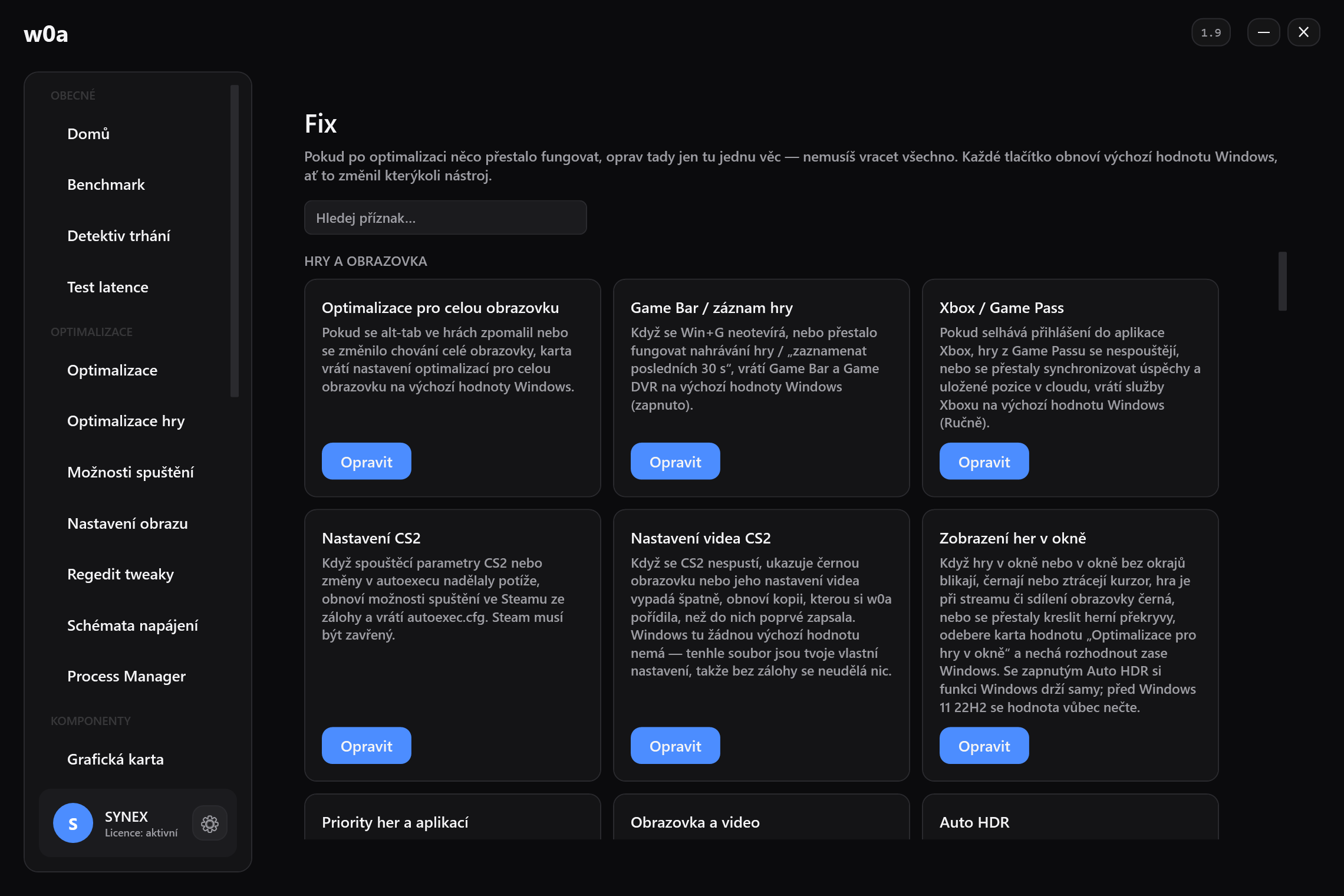Minimize the w0a window
The image size is (1344, 896).
(x=1263, y=32)
